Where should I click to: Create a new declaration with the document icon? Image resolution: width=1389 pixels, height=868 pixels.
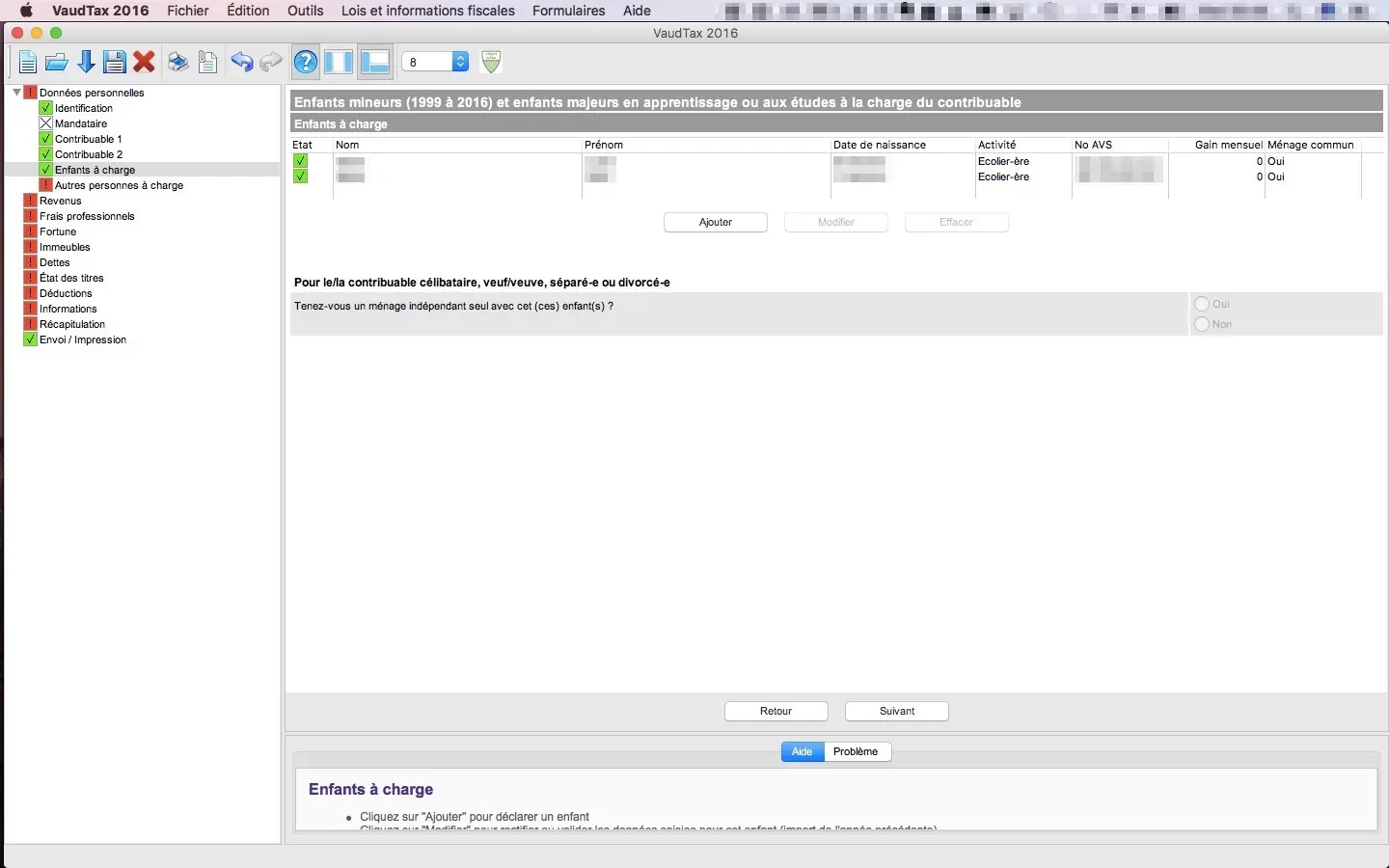(28, 63)
